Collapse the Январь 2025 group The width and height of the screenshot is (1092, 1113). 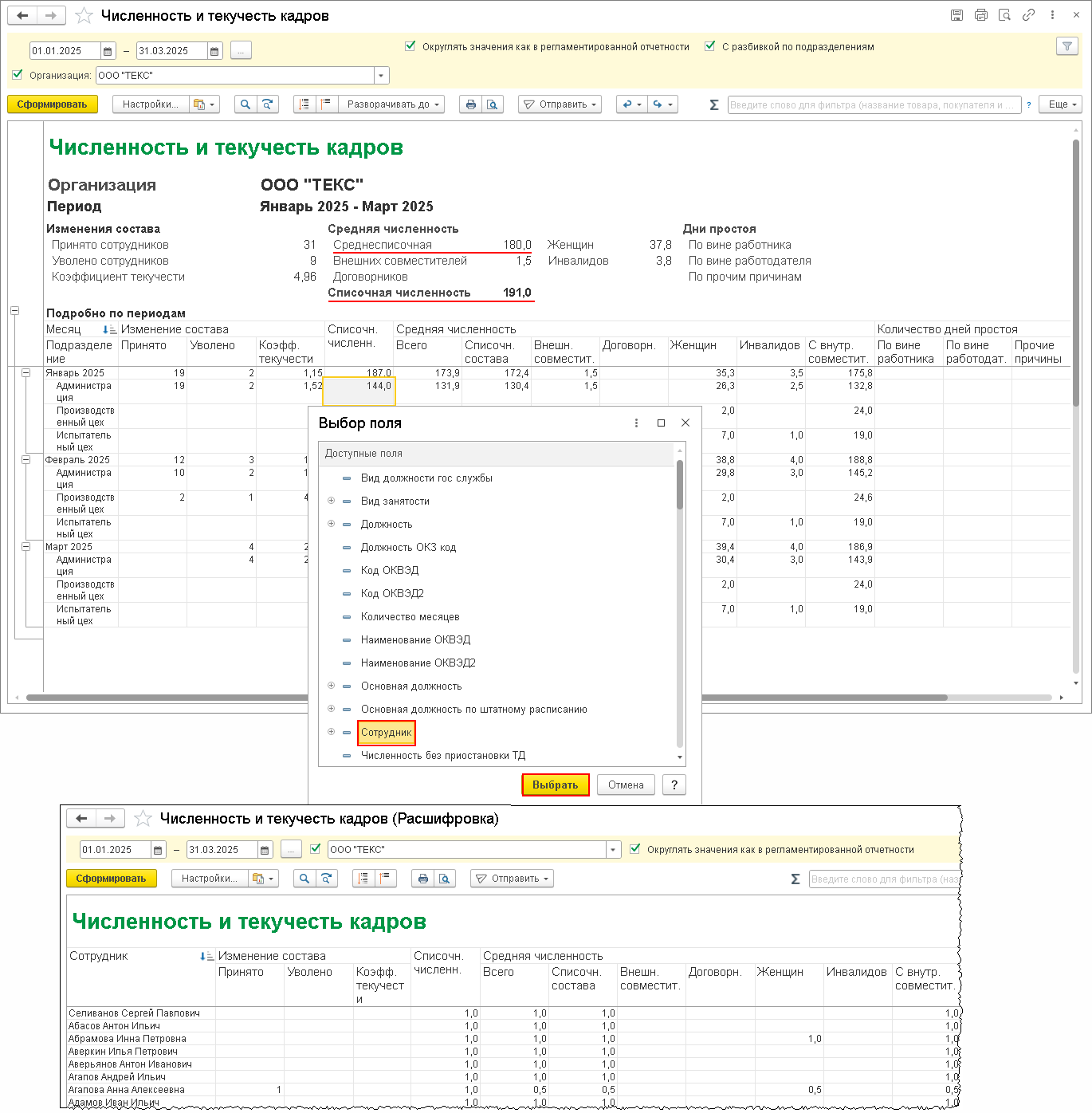[26, 373]
